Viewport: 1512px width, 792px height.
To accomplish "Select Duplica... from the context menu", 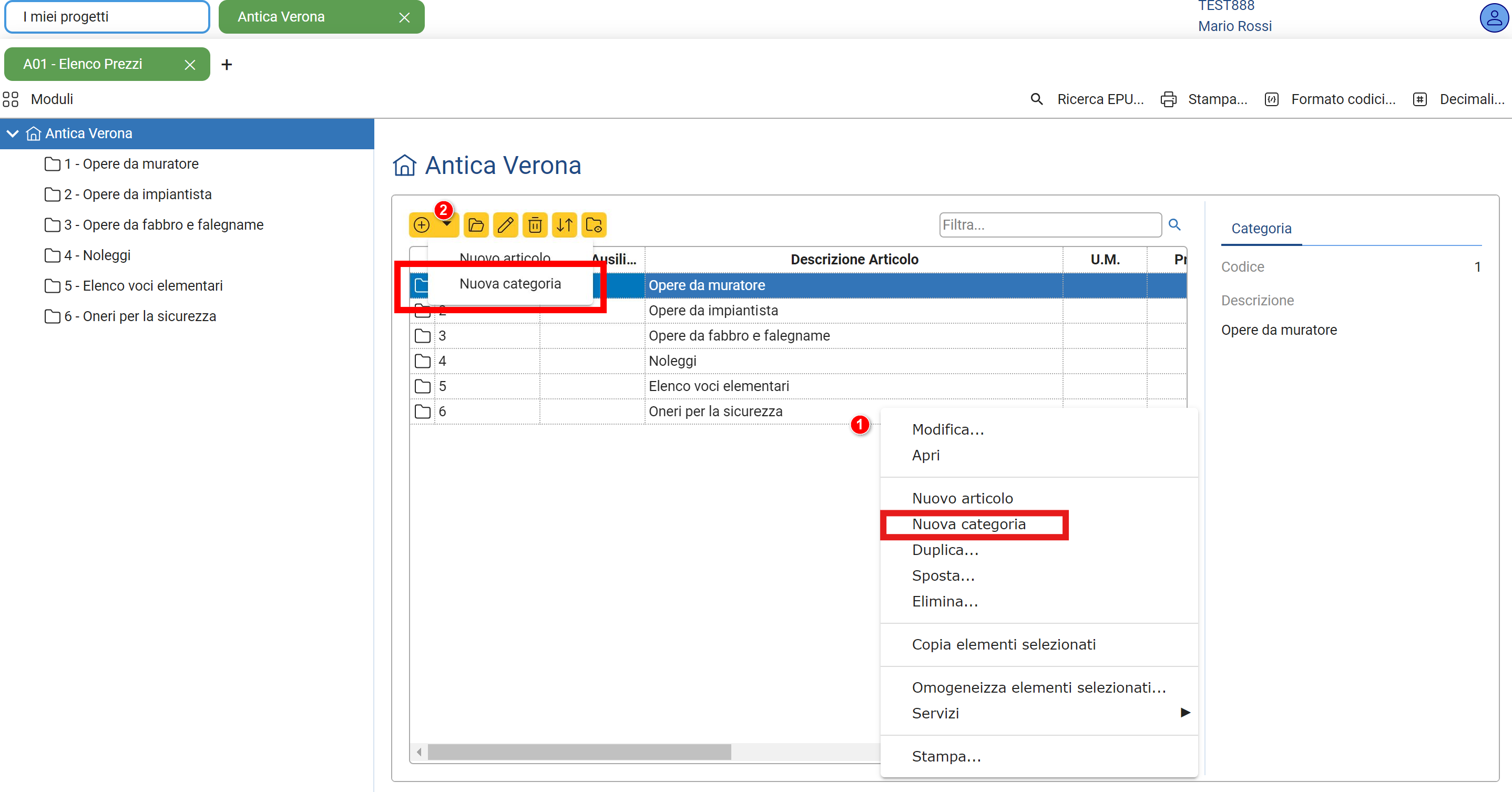I will coord(945,550).
